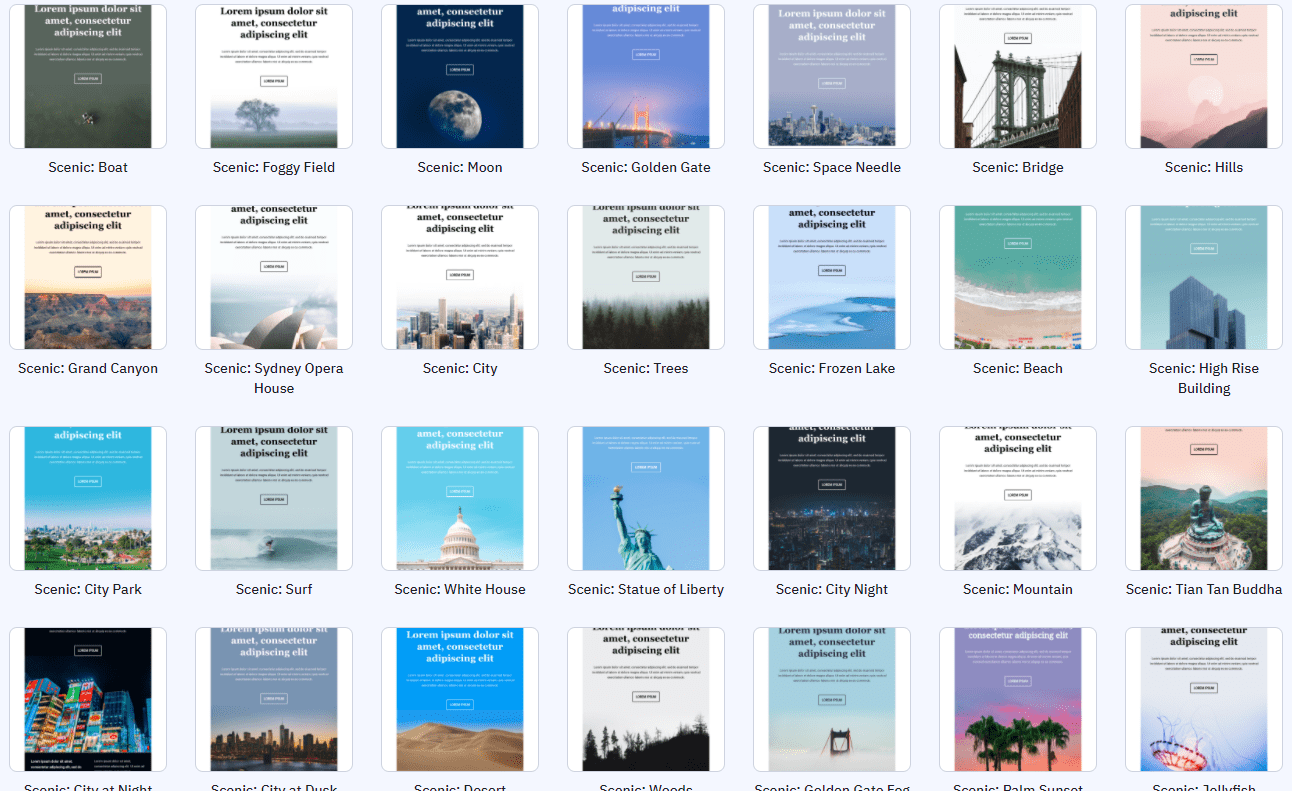Click the "Scenic: Space Needle" caption
Screen dimensions: 1292x791
(x=832, y=167)
